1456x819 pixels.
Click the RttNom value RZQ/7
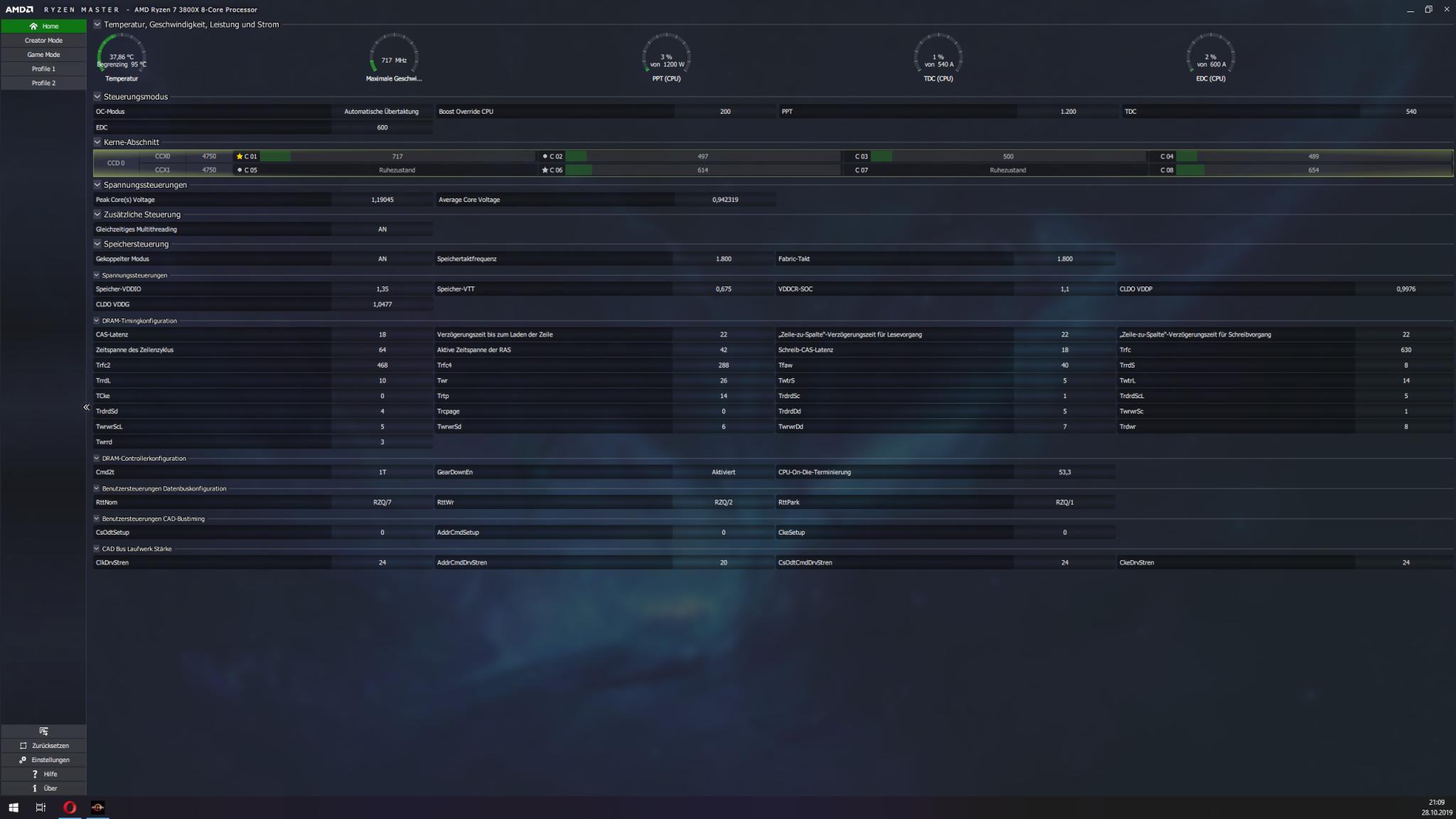tap(382, 503)
